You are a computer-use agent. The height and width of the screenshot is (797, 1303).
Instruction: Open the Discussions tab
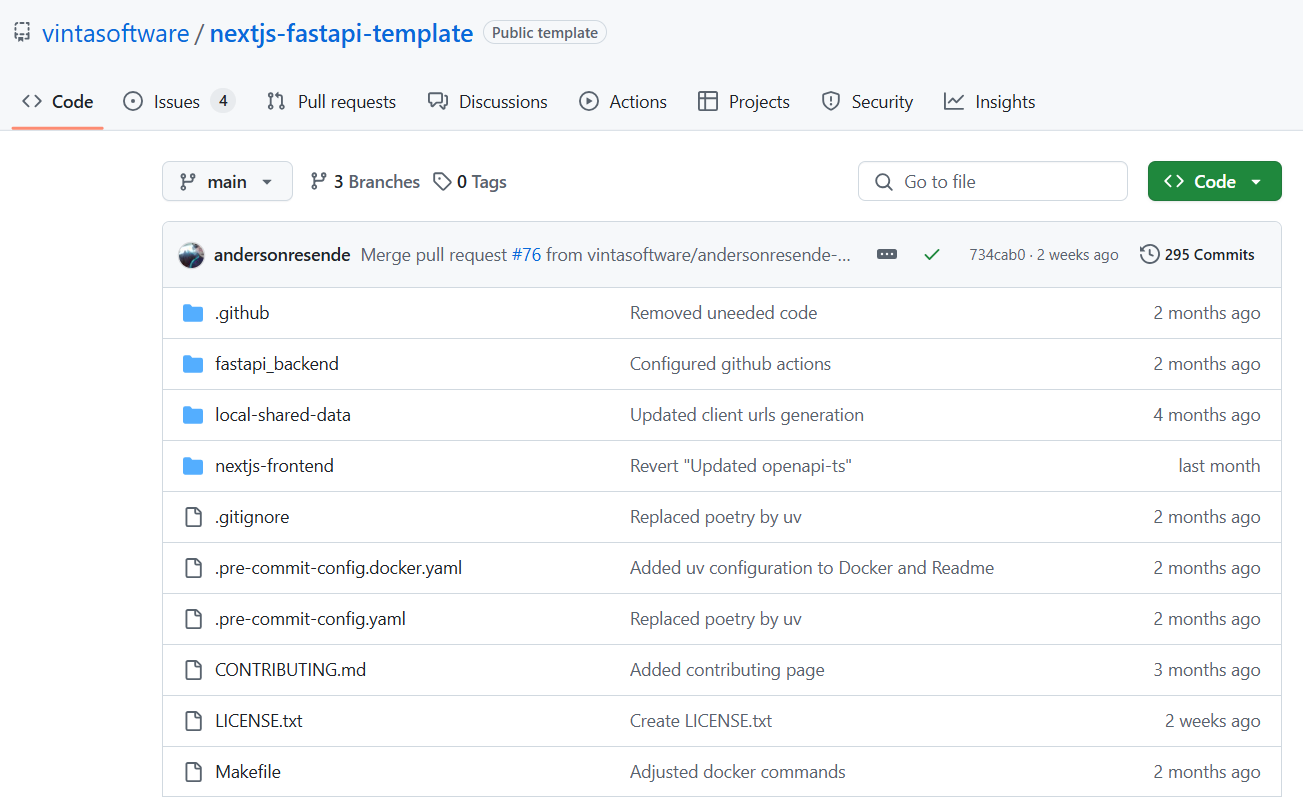coord(487,102)
